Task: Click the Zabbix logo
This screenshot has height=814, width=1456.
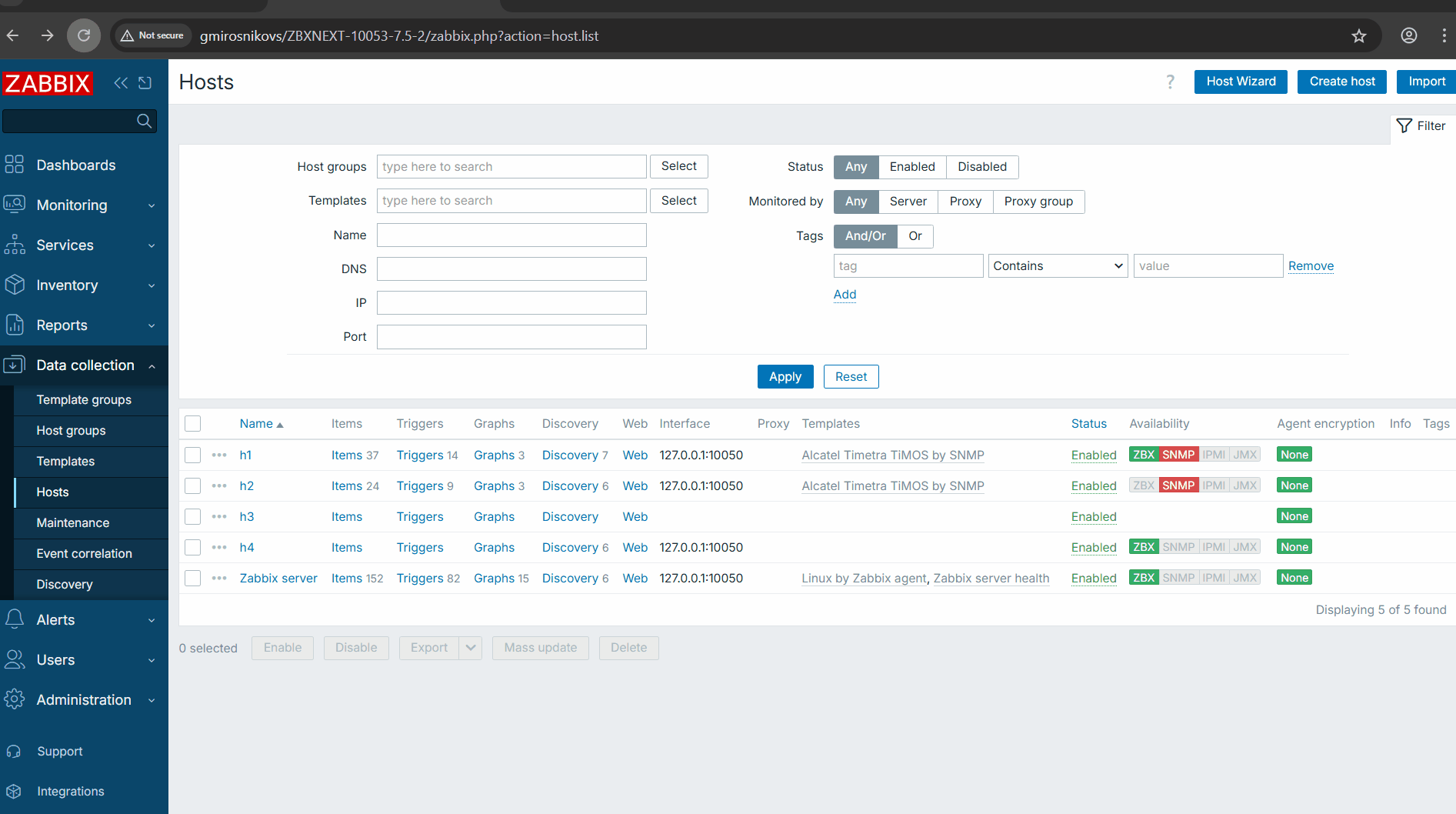Action: coord(48,83)
